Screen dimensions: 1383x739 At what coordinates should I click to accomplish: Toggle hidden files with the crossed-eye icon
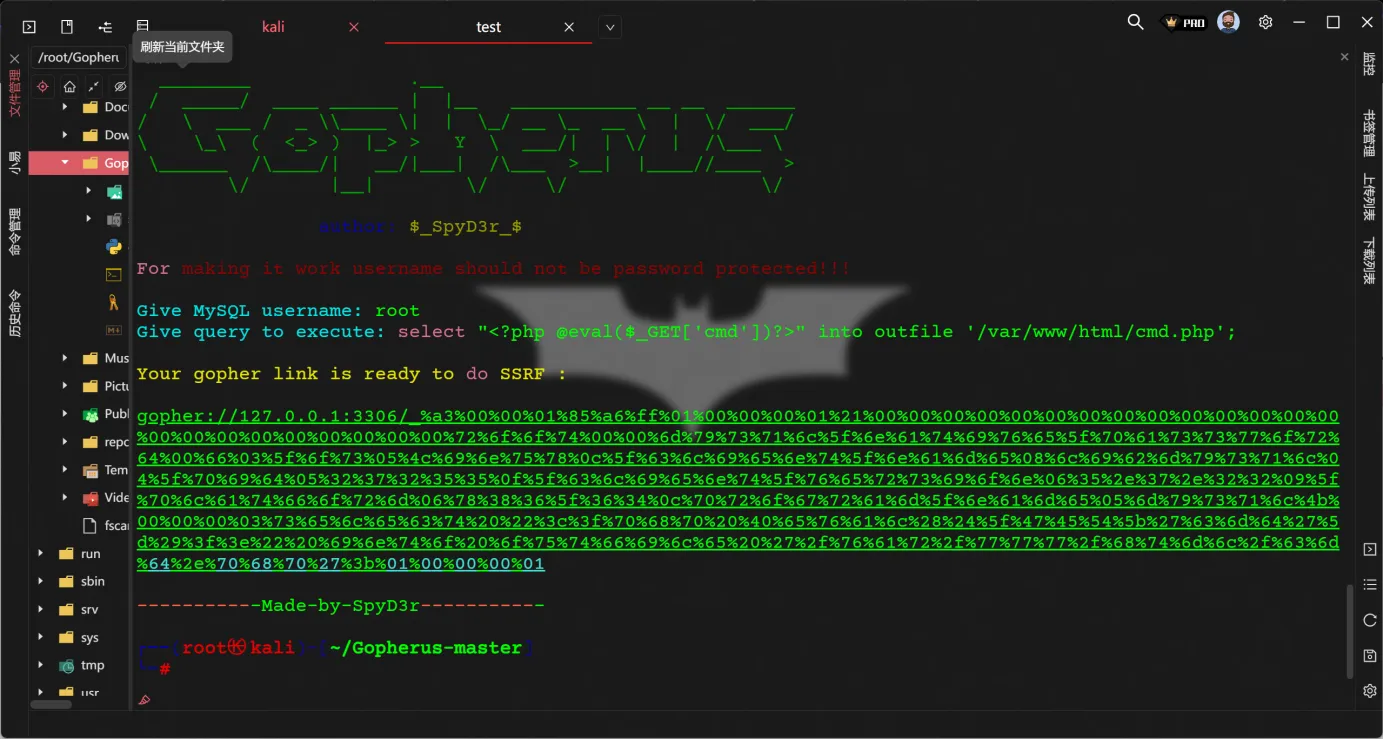click(120, 87)
